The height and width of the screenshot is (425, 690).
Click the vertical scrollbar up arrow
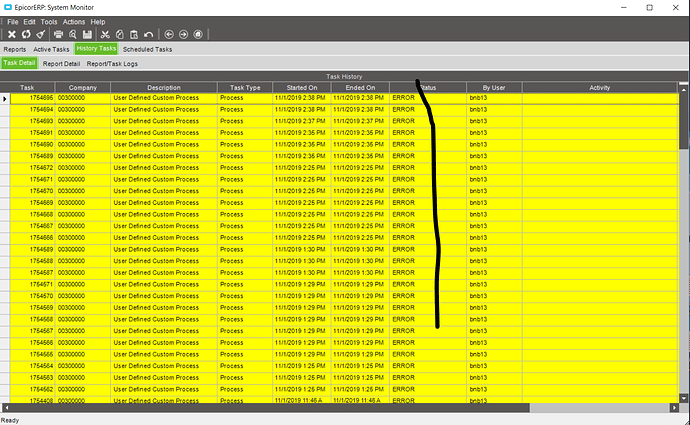pos(683,89)
